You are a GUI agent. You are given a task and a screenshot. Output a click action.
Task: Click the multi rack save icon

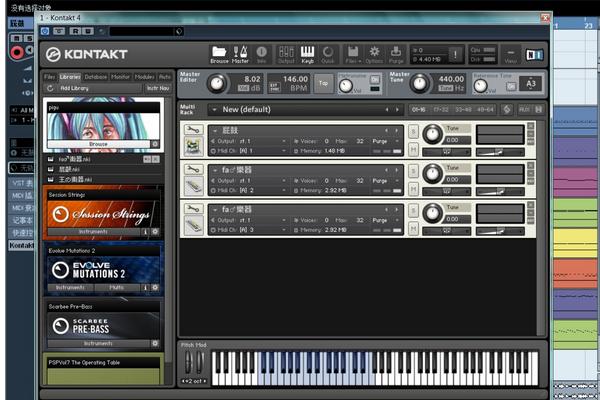click(539, 109)
